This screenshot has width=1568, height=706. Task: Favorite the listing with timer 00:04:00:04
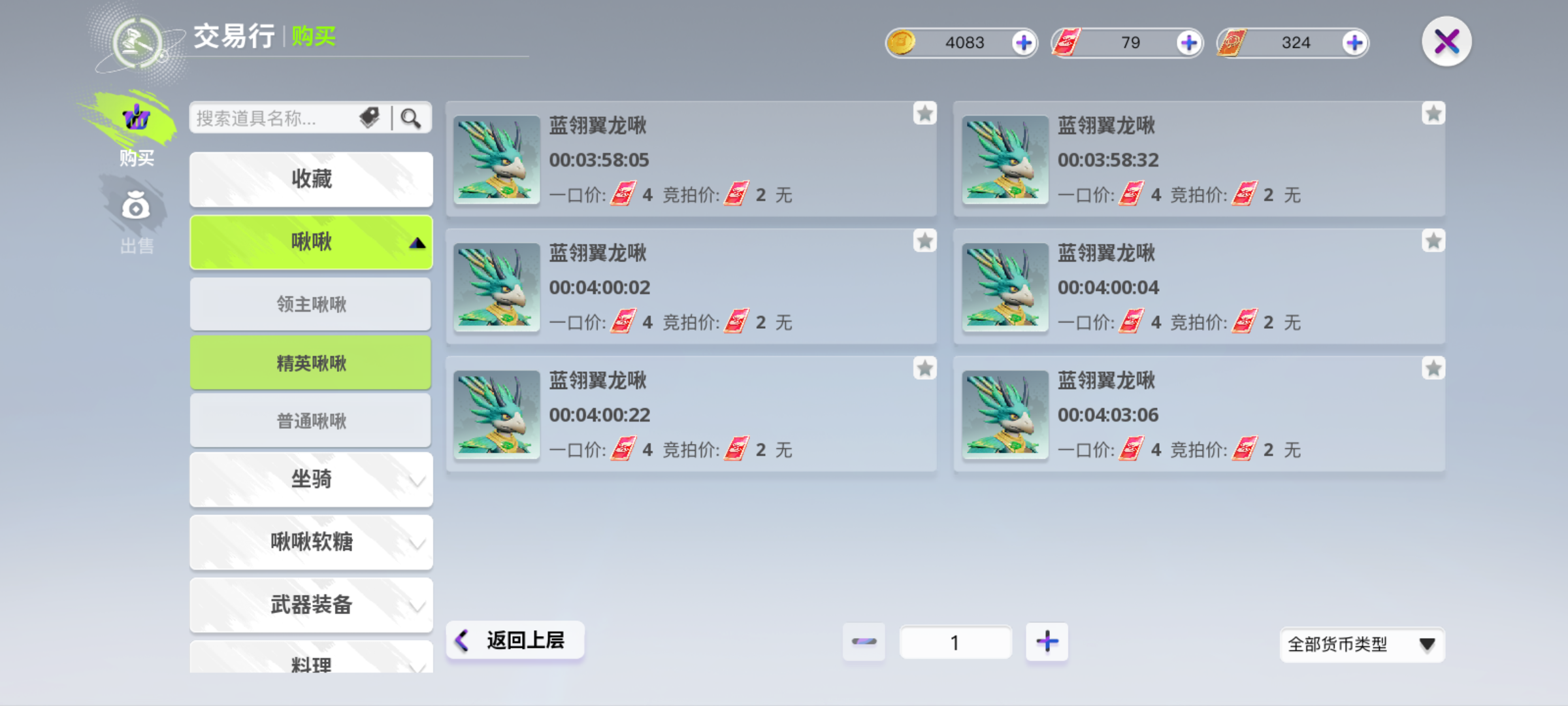coord(1433,241)
